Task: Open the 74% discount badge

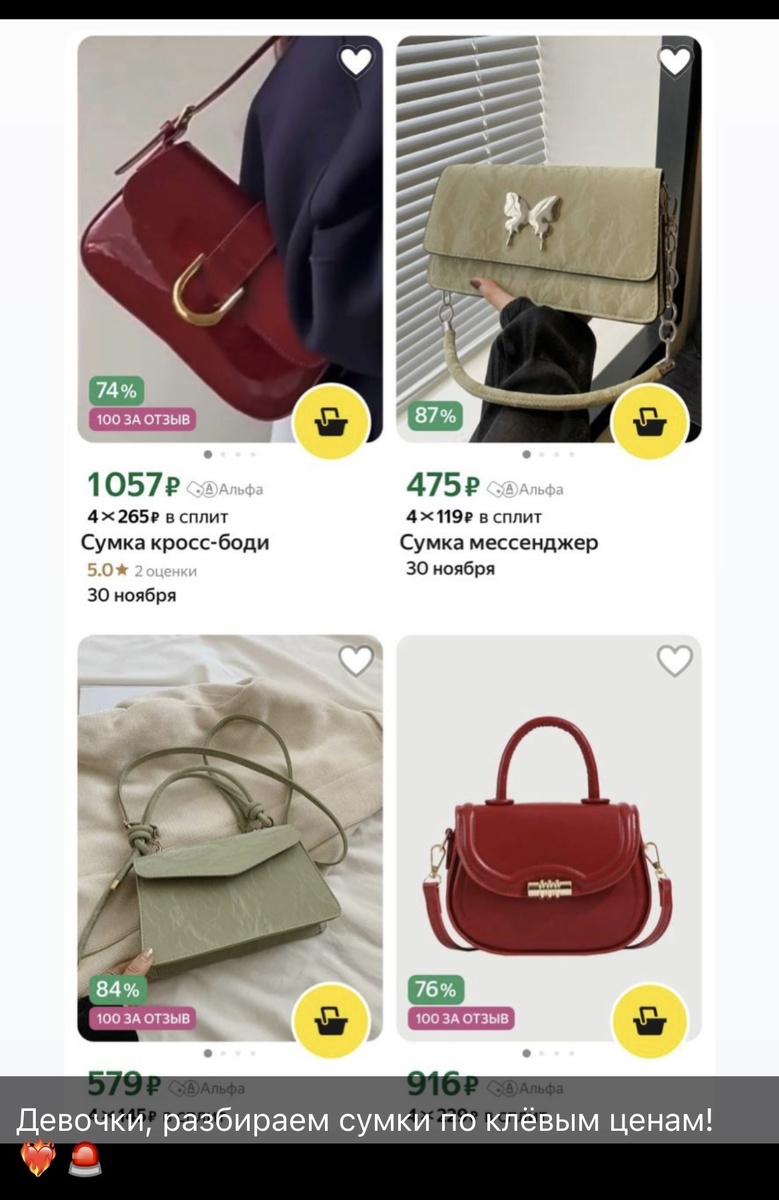Action: click(x=117, y=391)
